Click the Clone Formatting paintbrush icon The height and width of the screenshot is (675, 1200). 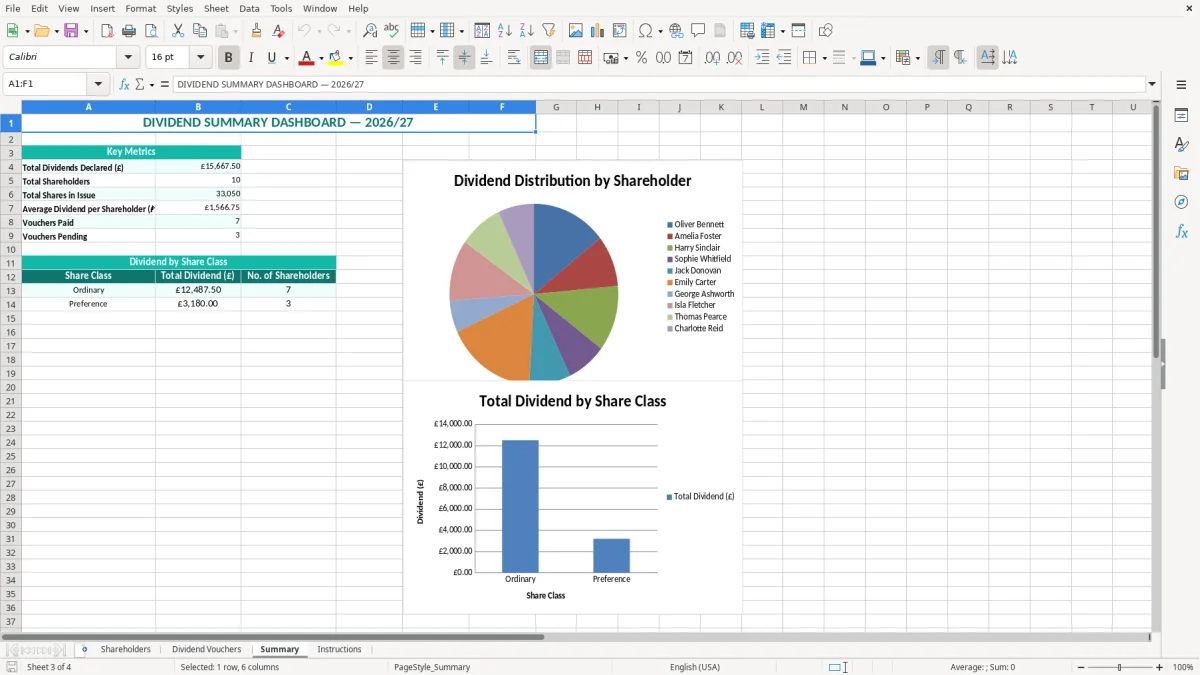point(257,31)
